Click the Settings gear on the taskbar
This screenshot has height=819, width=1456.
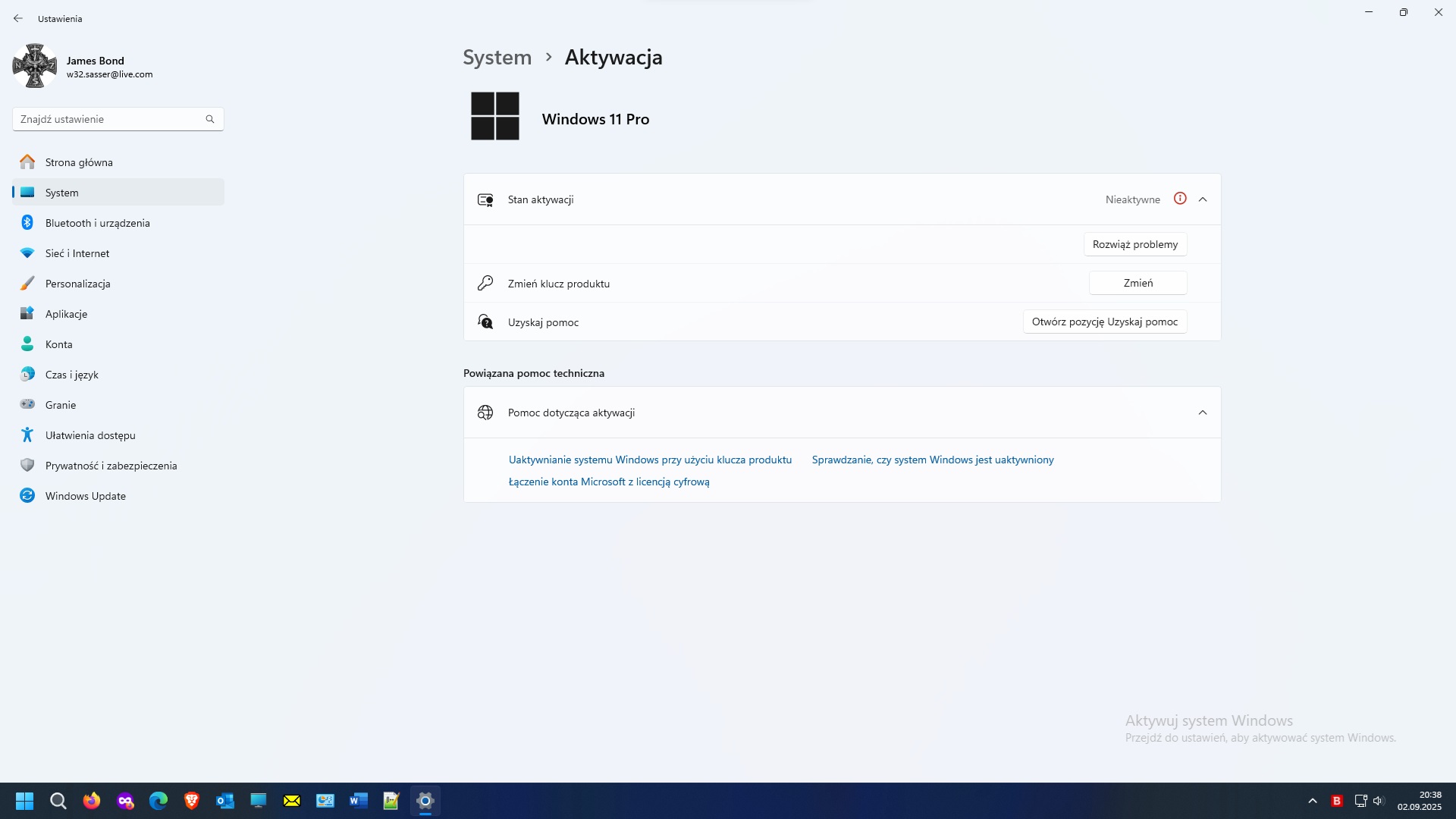425,801
